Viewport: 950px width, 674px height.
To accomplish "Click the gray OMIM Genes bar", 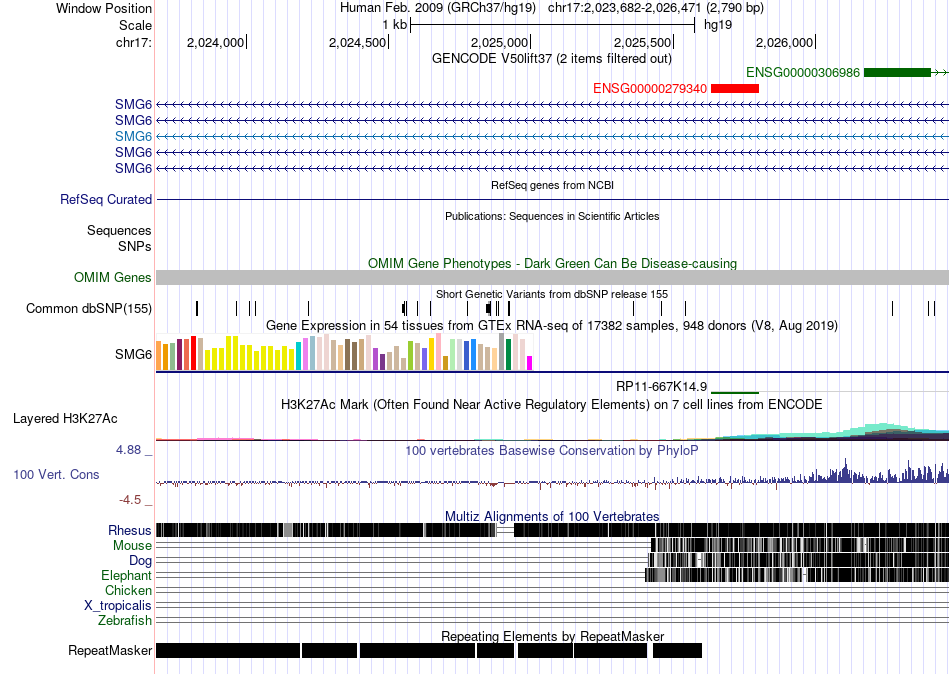I will [553, 278].
